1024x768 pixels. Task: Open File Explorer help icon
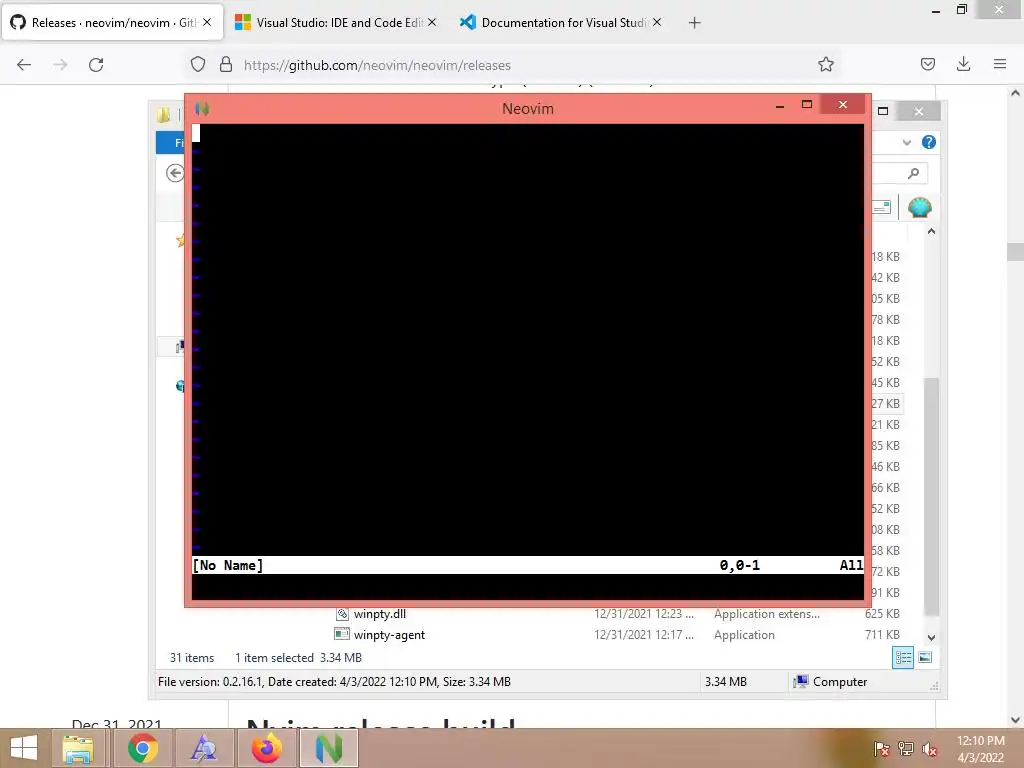[928, 142]
